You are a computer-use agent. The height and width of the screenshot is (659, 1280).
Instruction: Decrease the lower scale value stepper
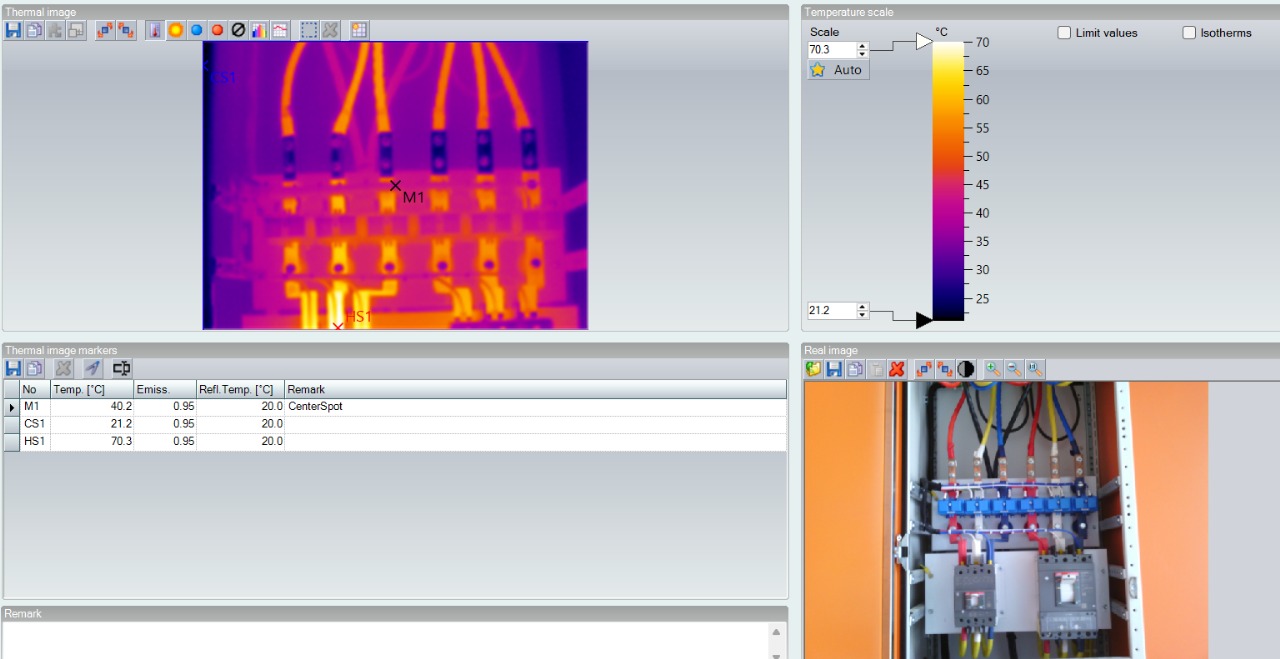pos(861,314)
